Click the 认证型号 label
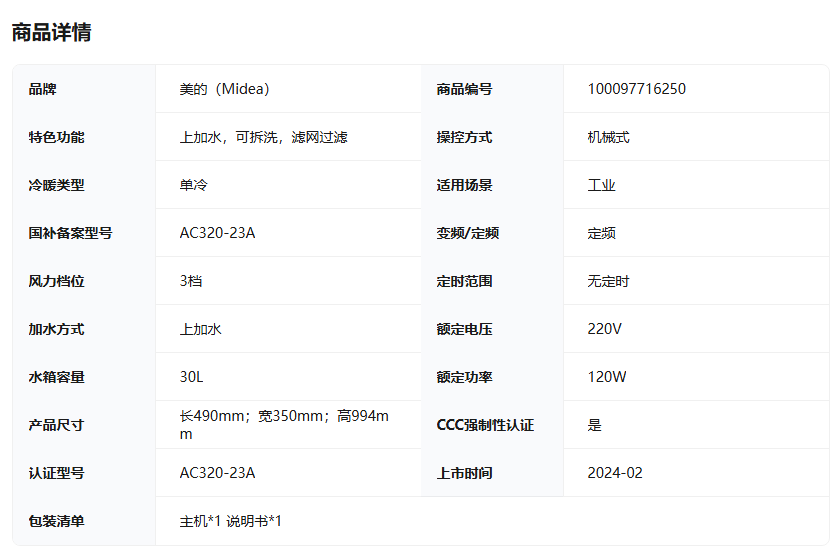 pos(56,473)
